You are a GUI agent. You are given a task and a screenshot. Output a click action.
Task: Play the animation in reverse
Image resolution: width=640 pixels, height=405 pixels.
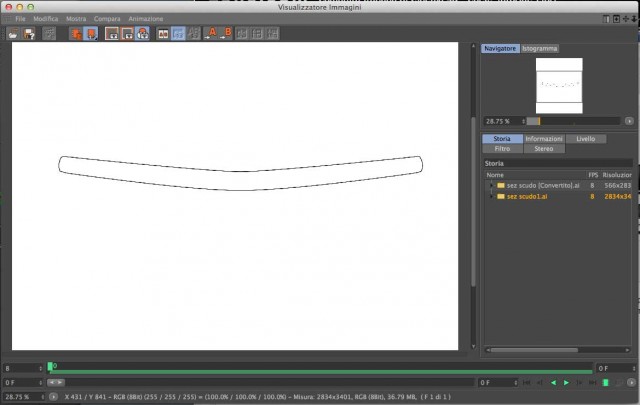(553, 383)
